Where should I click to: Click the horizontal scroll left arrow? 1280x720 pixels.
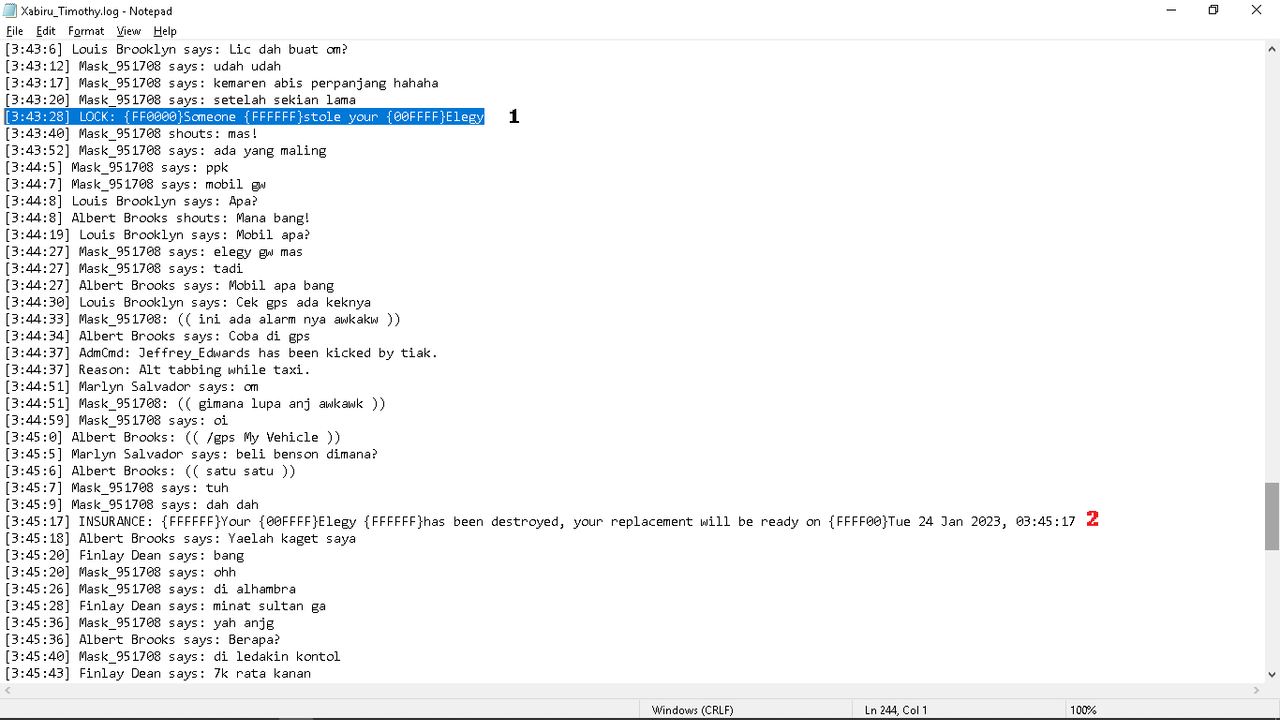(x=8, y=691)
